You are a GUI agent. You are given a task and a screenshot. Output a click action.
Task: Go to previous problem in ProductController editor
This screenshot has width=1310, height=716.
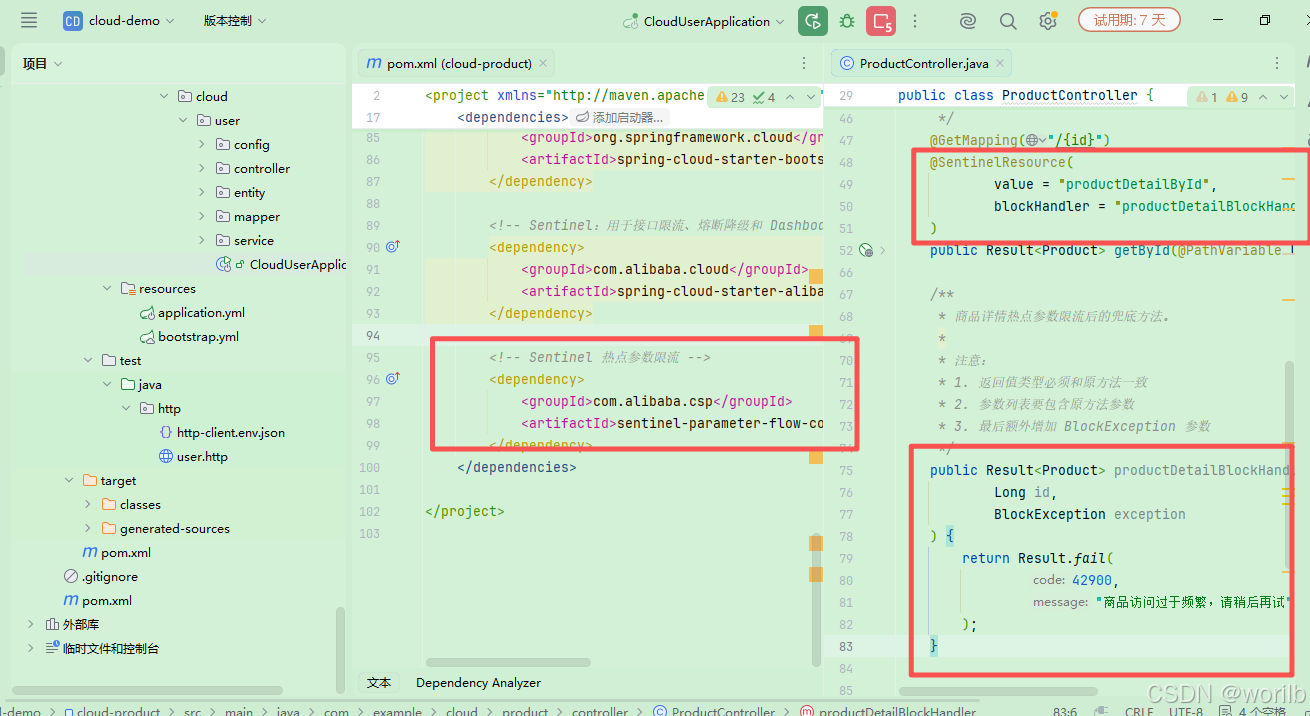pyautogui.click(x=1261, y=97)
